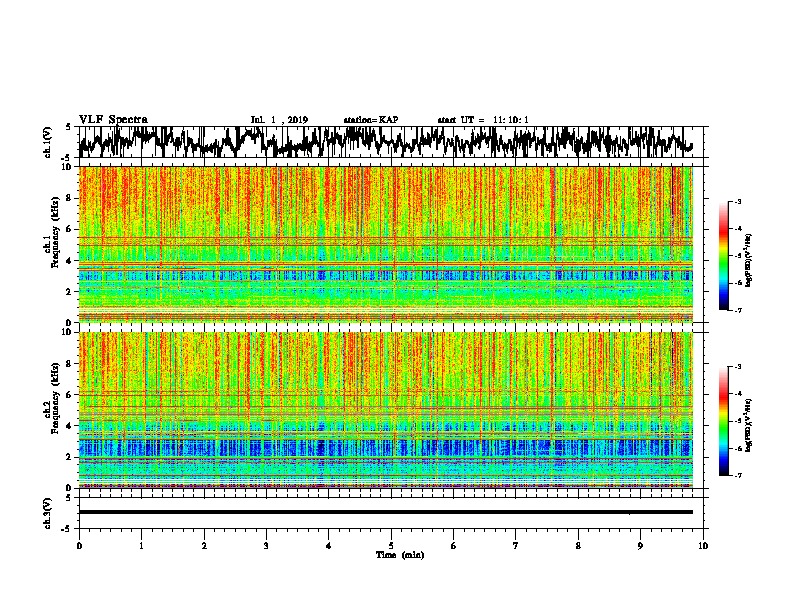Viewport: 792px width, 612px height.
Task: Click time axis tick label "9"
Action: pos(640,546)
